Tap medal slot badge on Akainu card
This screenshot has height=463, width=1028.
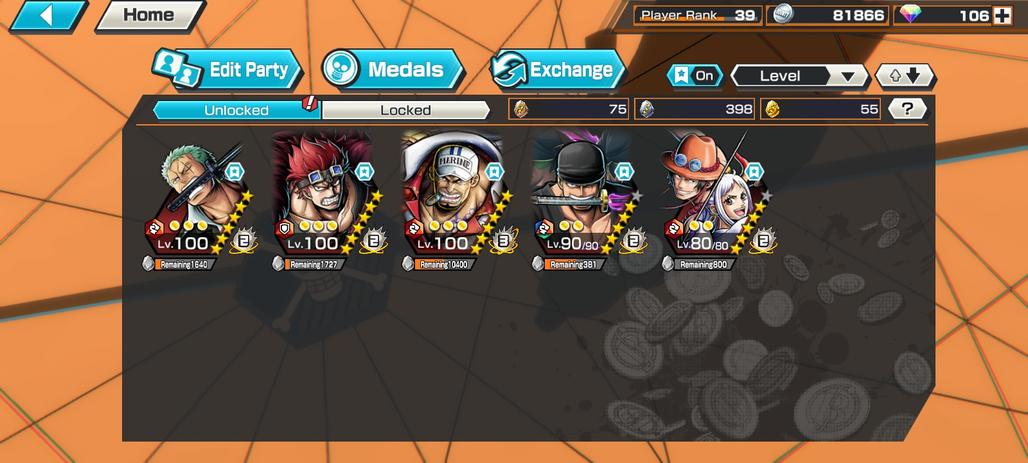pyautogui.click(x=504, y=239)
